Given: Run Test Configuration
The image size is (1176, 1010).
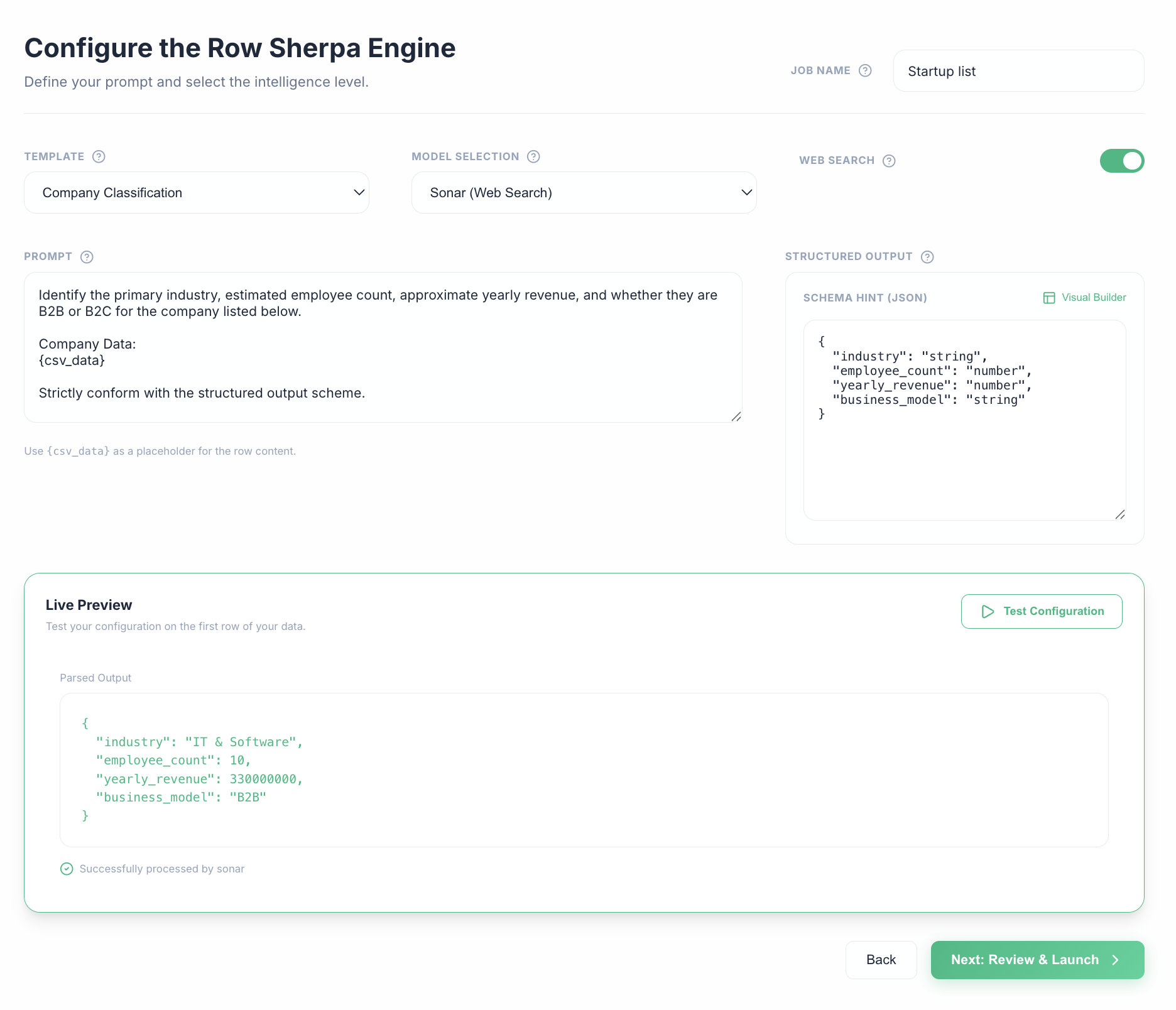Looking at the screenshot, I should [1042, 612].
